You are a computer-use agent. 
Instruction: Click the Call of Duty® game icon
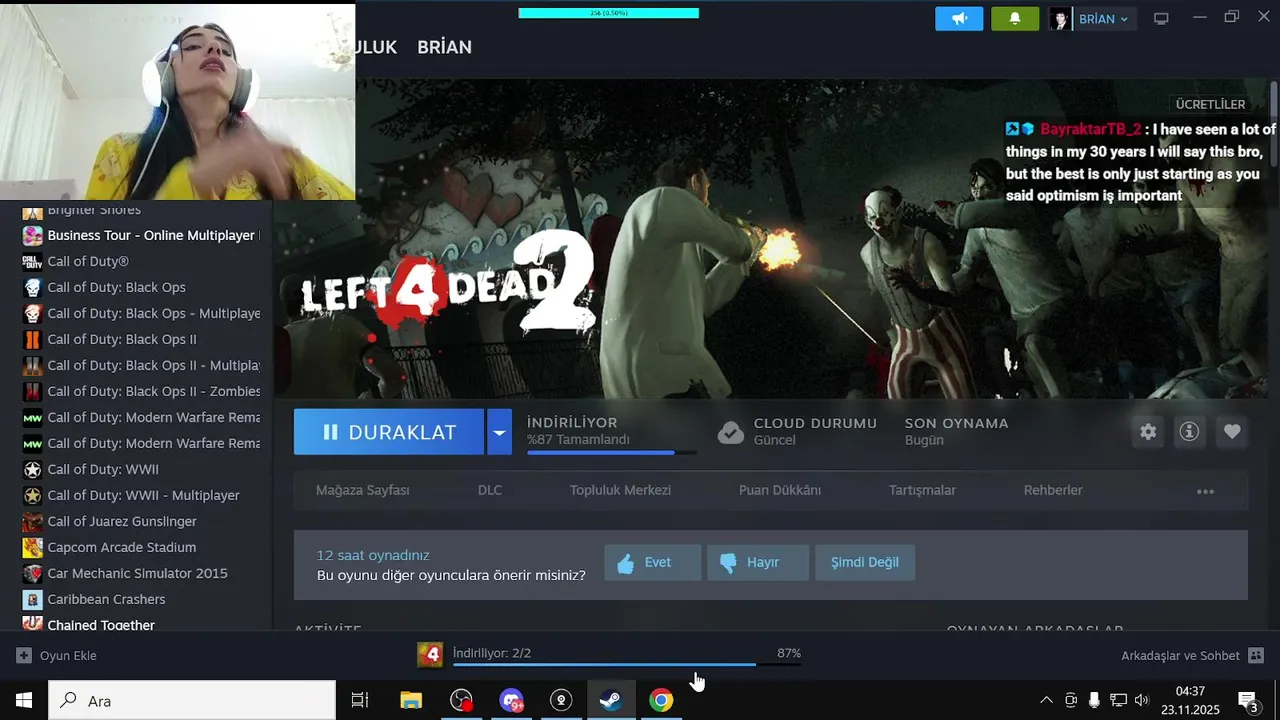[x=32, y=262]
